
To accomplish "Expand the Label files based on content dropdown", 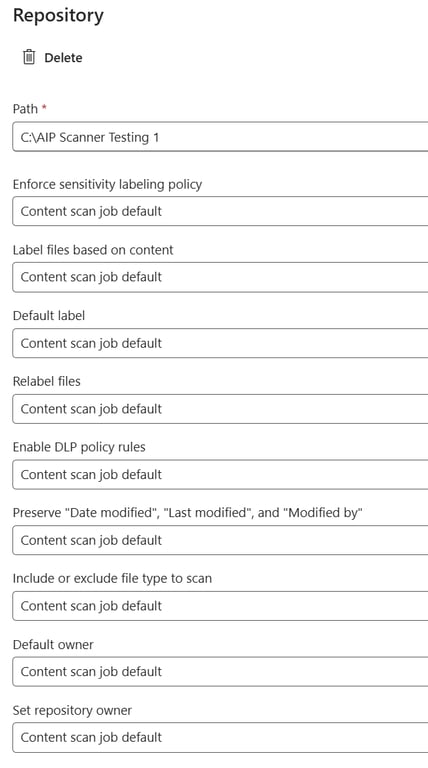I will click(x=220, y=277).
